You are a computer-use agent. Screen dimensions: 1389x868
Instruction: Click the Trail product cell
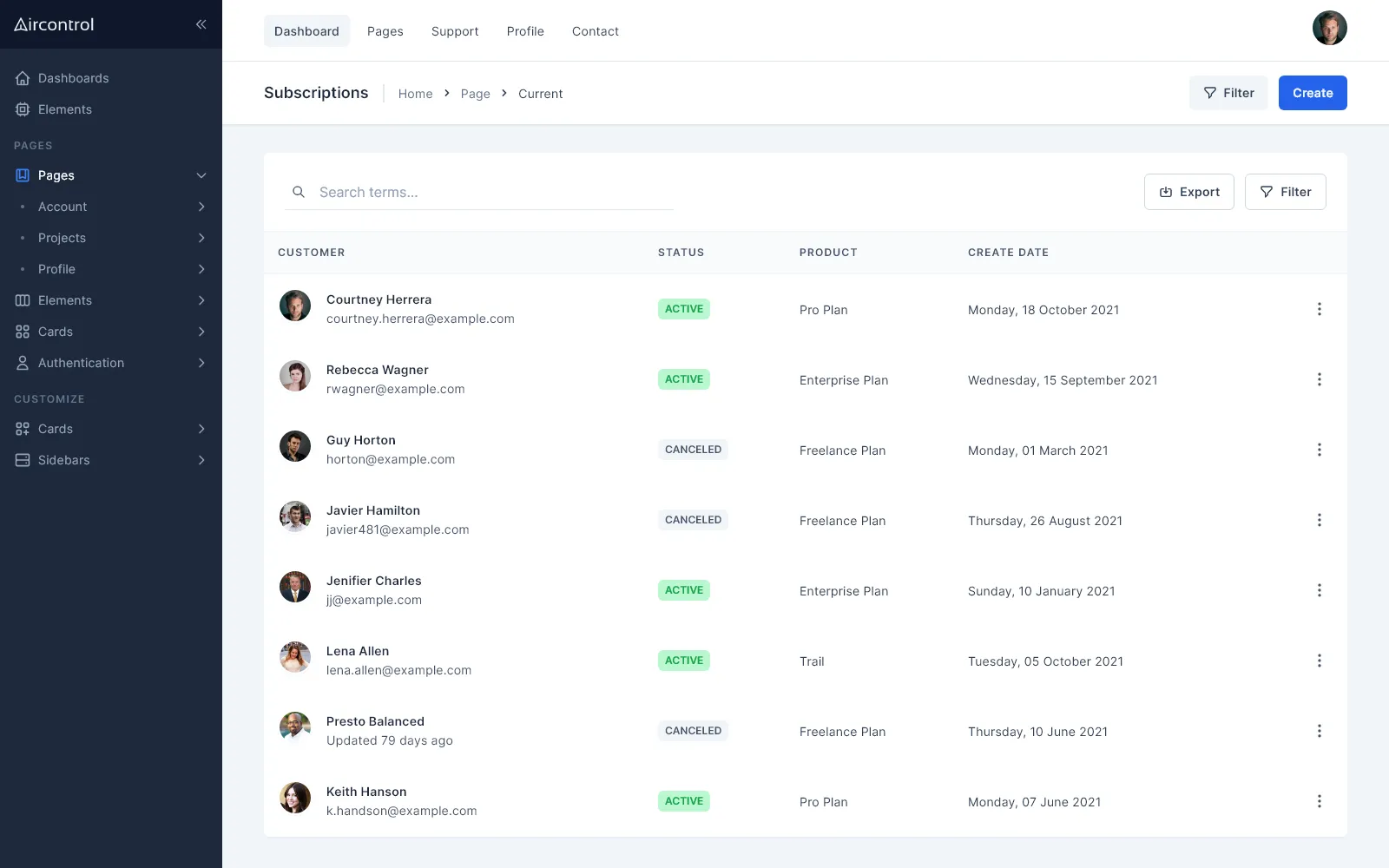click(x=812, y=661)
